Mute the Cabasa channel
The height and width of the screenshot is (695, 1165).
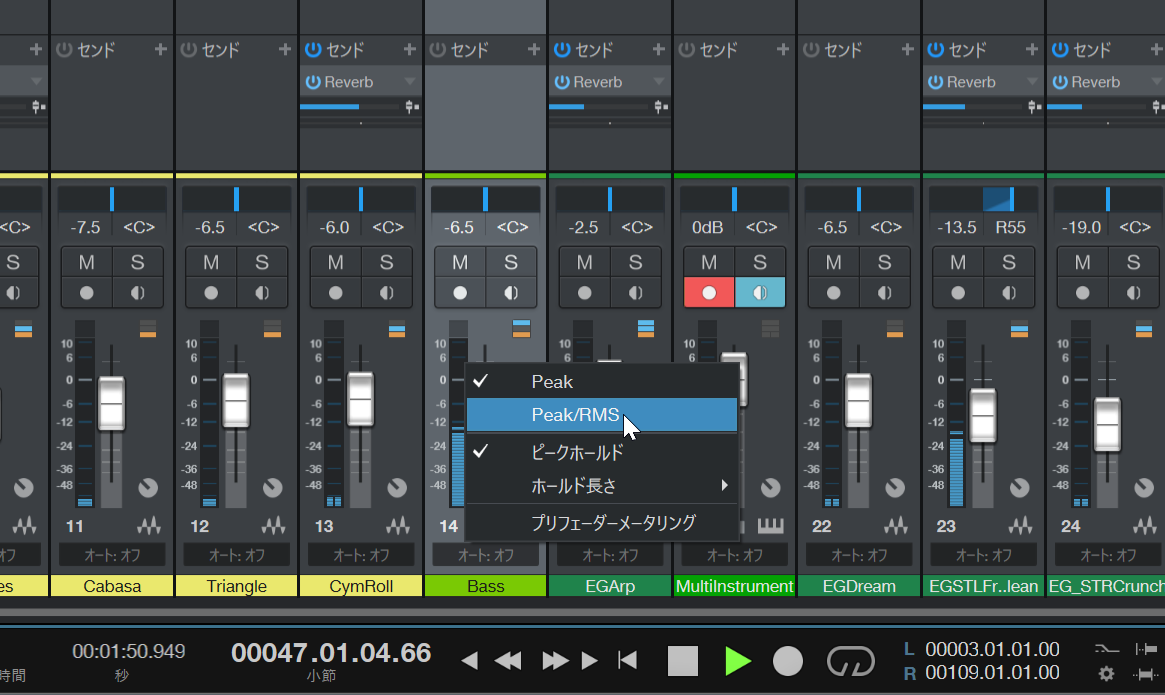tap(87, 262)
